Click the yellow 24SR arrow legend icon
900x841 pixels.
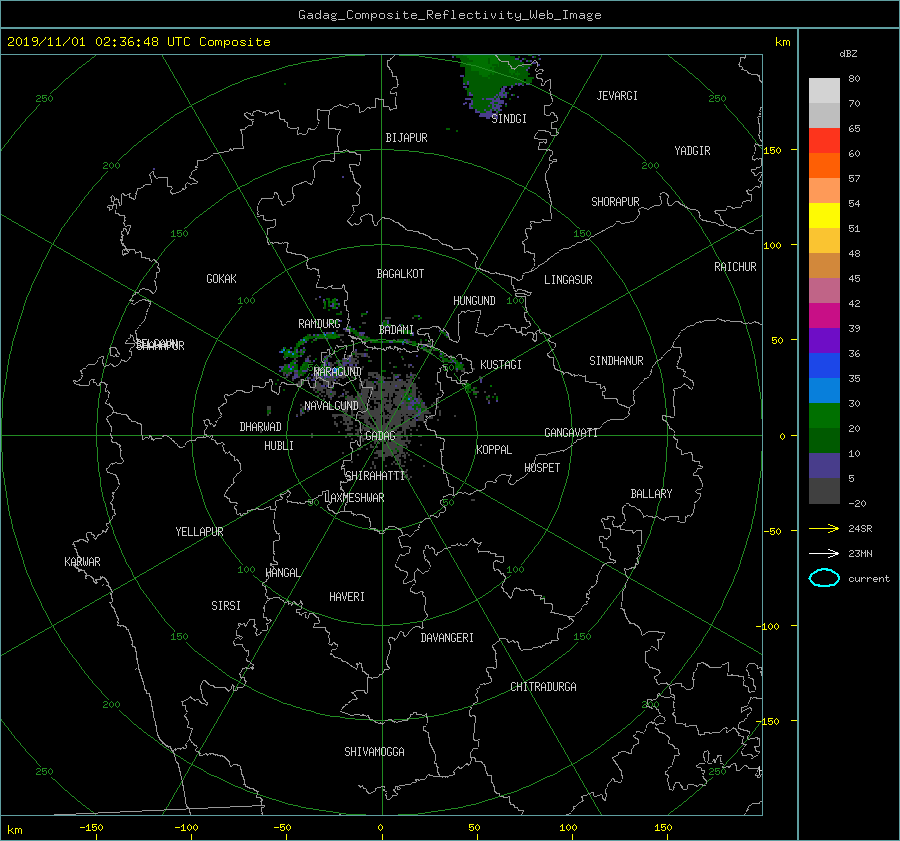point(824,528)
